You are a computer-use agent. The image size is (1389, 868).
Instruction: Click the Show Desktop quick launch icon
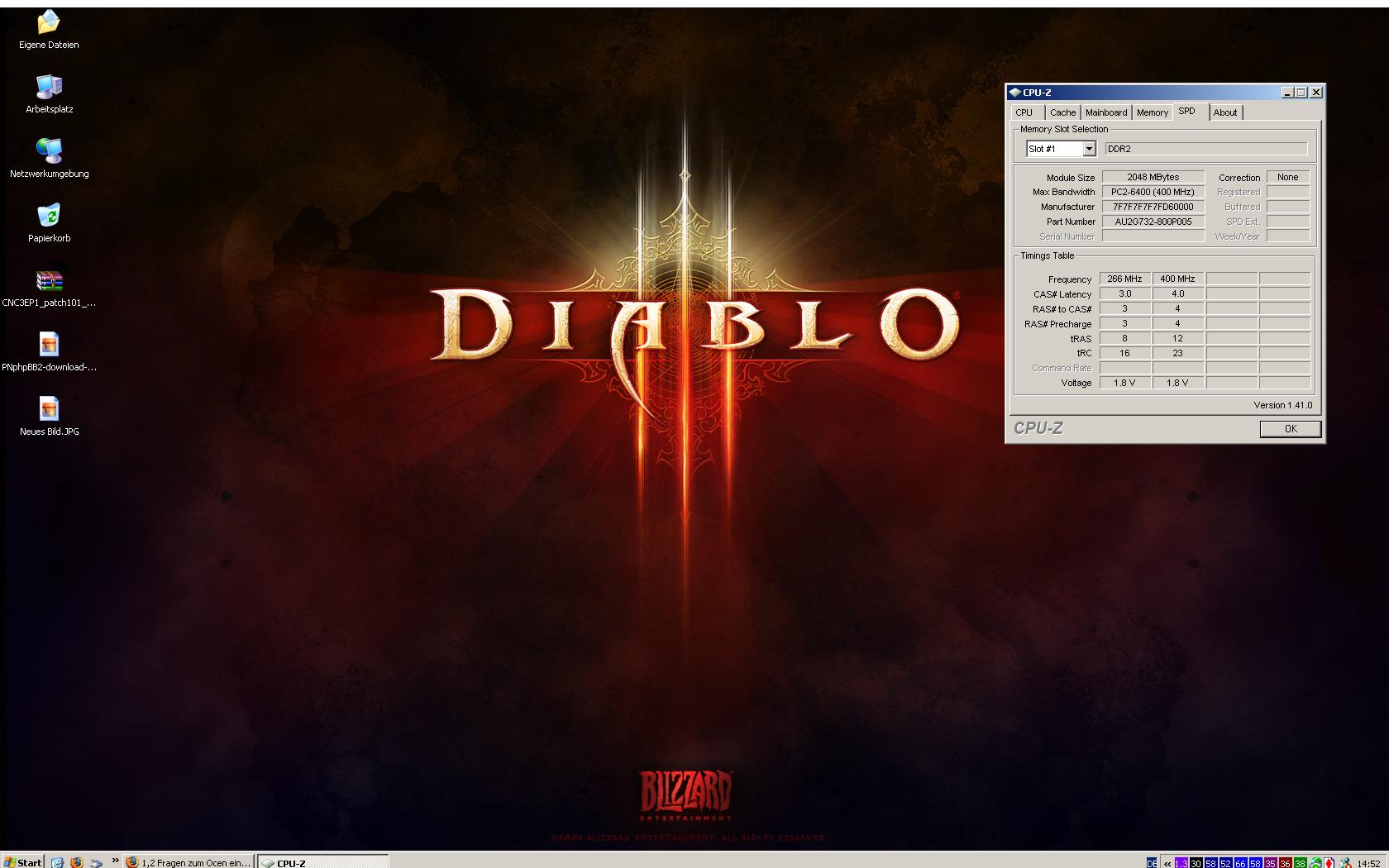57,861
